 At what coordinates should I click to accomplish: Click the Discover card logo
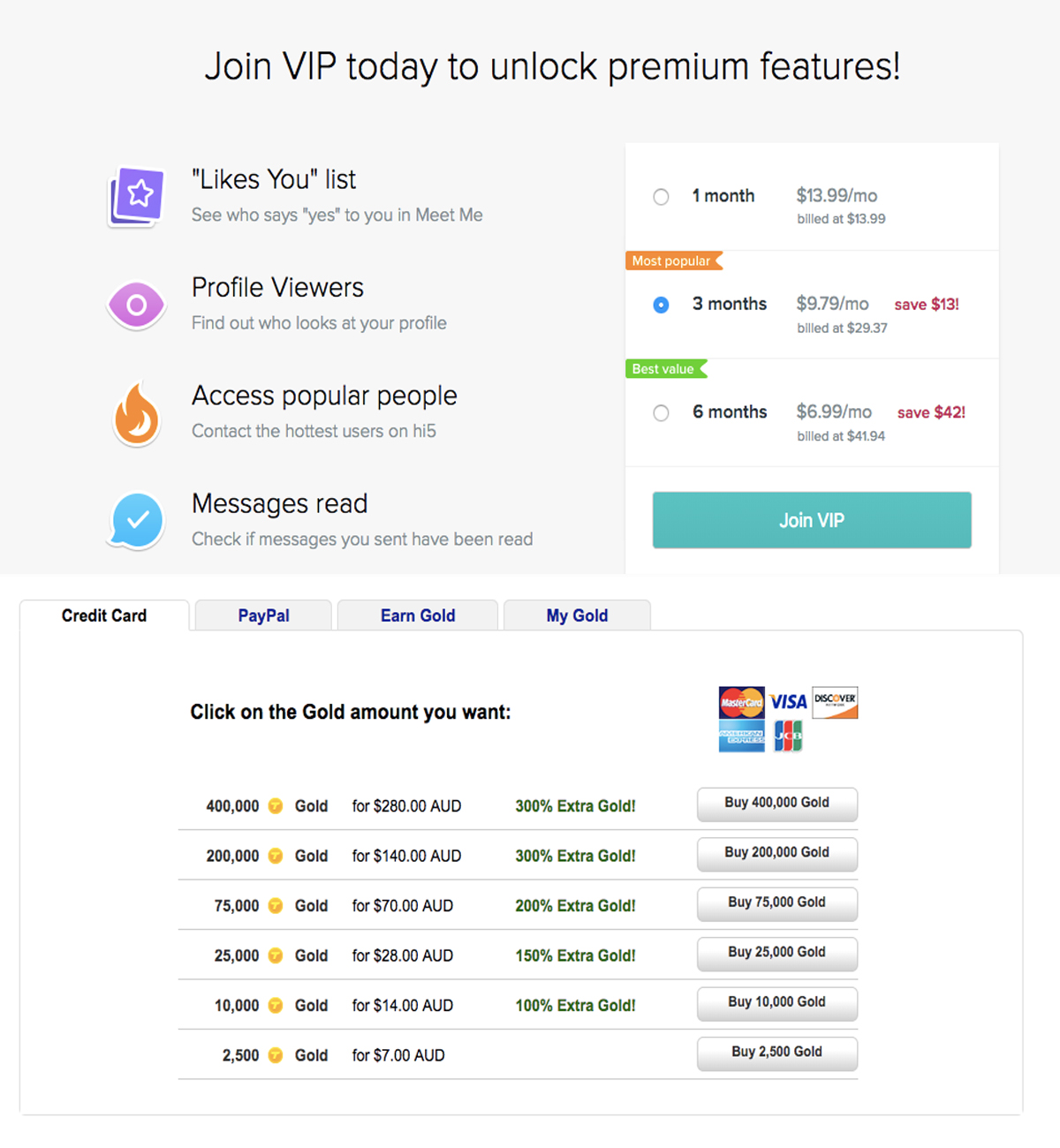835,702
